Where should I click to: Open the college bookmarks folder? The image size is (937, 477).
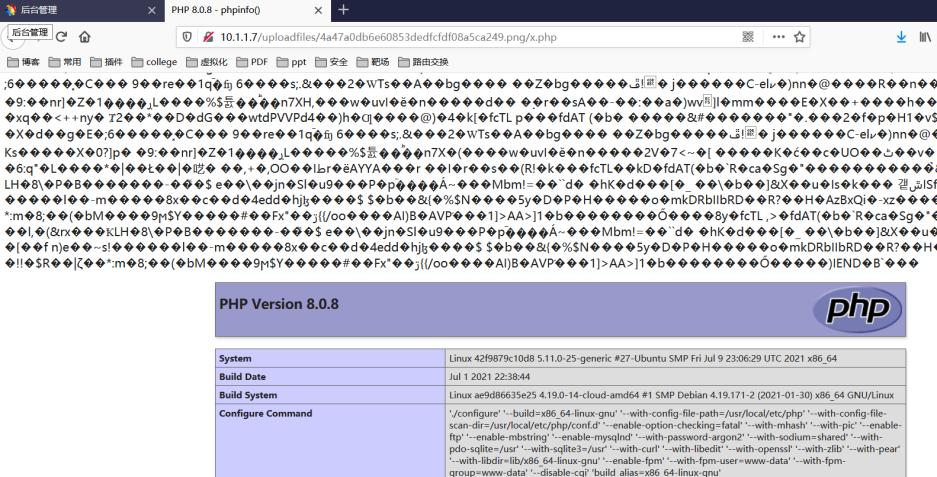(154, 62)
